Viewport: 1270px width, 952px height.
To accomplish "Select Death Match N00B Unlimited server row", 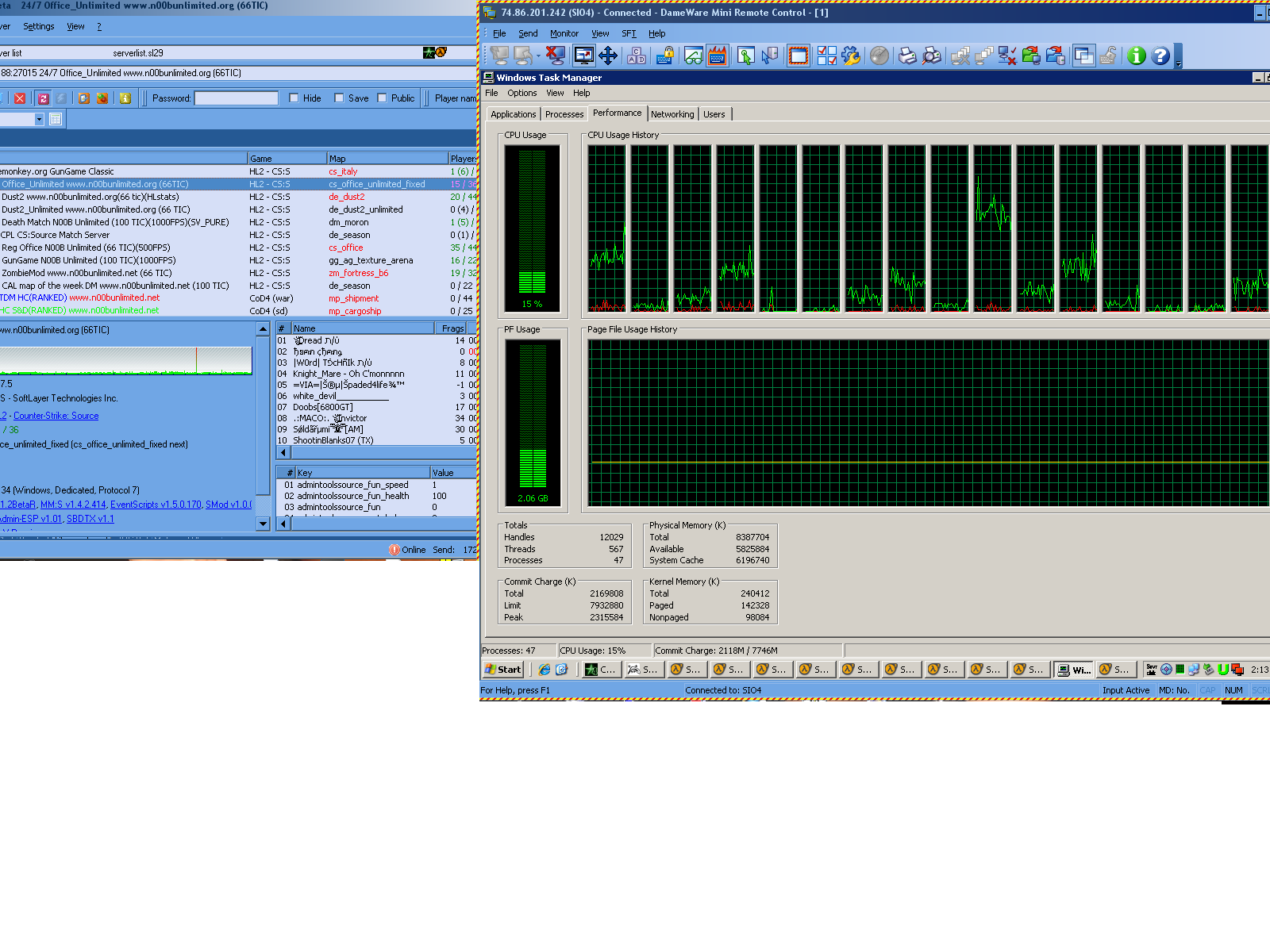I will (238, 222).
